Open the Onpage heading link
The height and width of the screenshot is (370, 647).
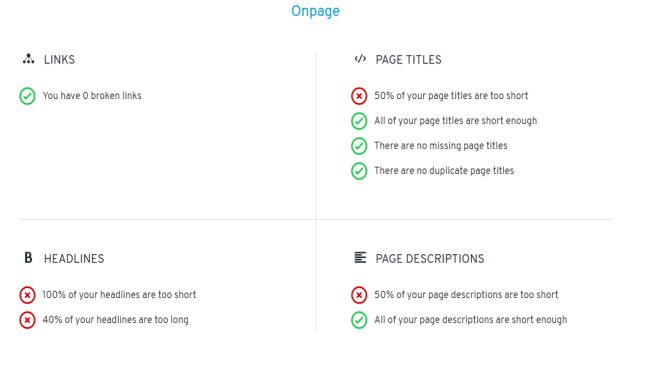[x=315, y=11]
